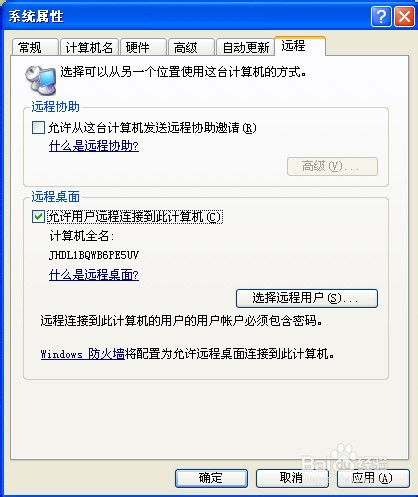Select the 远程 tab
The image size is (418, 497).
click(x=300, y=46)
